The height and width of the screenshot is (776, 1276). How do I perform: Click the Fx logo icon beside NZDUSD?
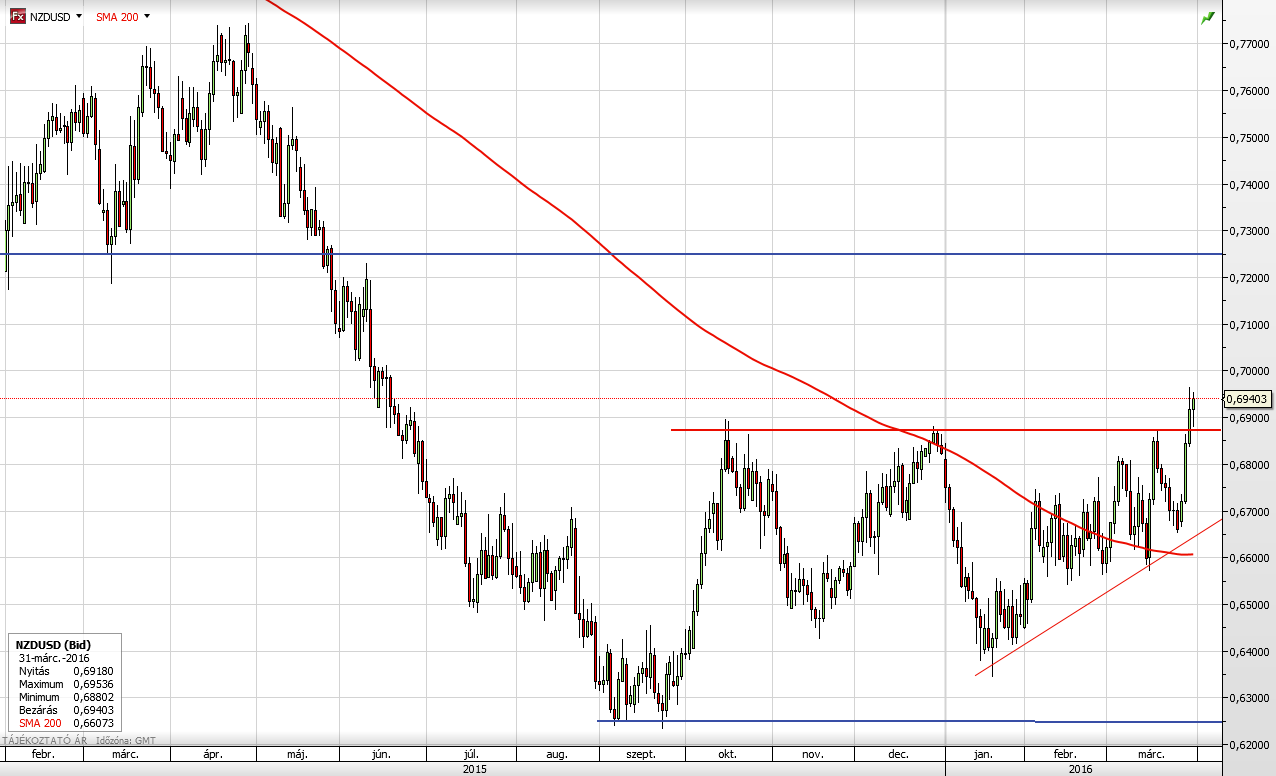pyautogui.click(x=18, y=17)
